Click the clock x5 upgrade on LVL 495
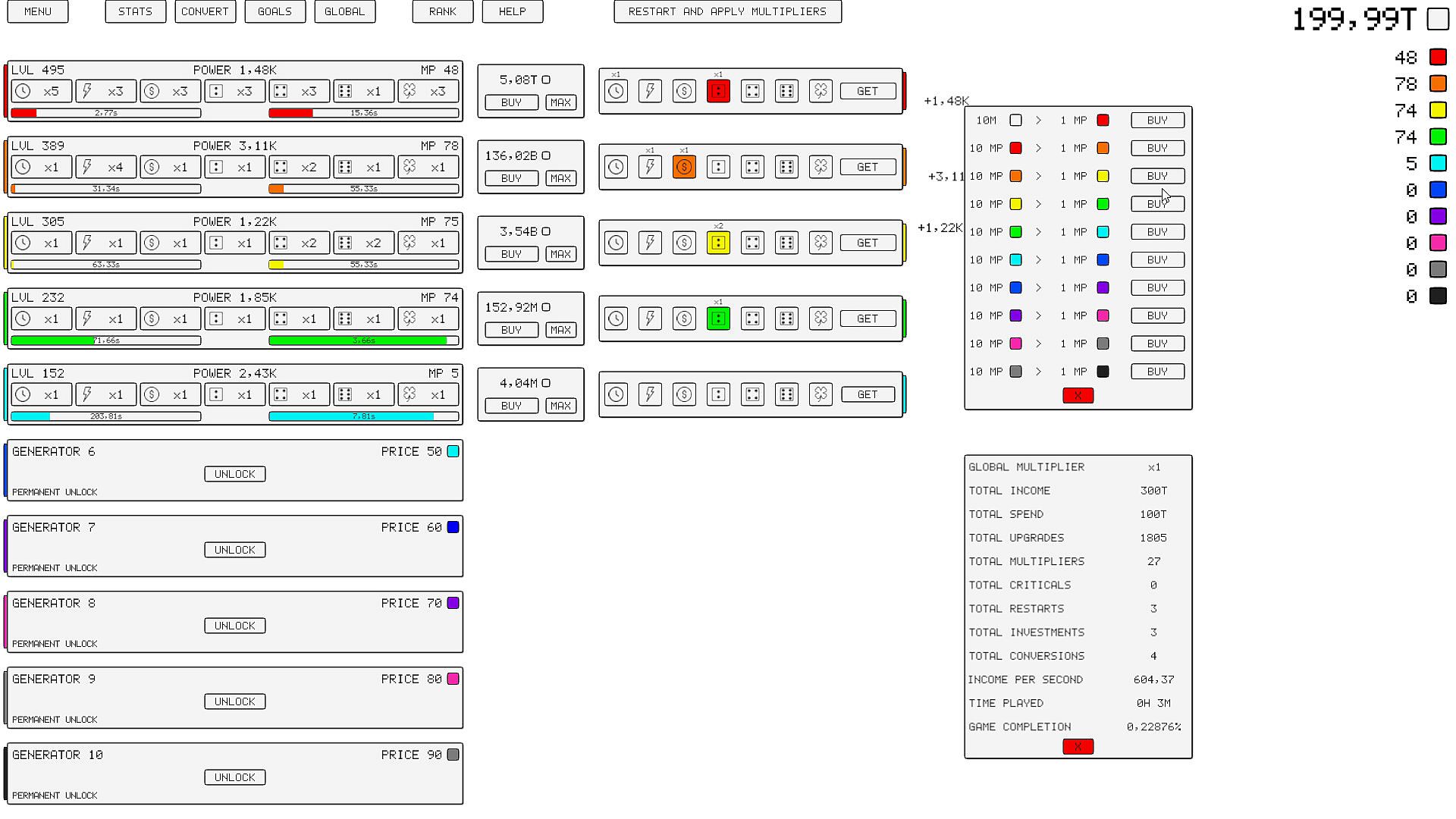The image size is (1456, 819). 42,91
